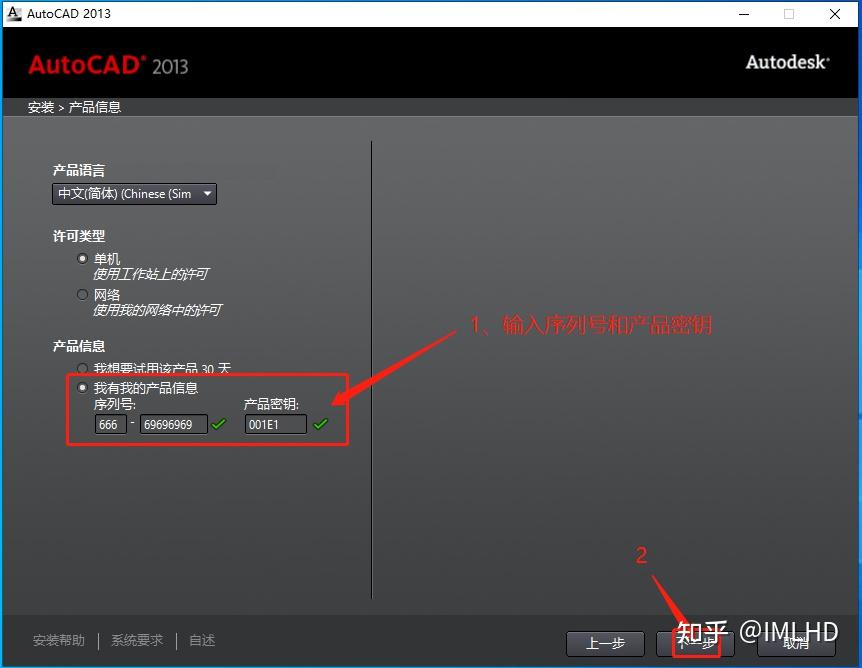Click the green checkmark beside product key
This screenshot has width=862, height=668.
[322, 424]
